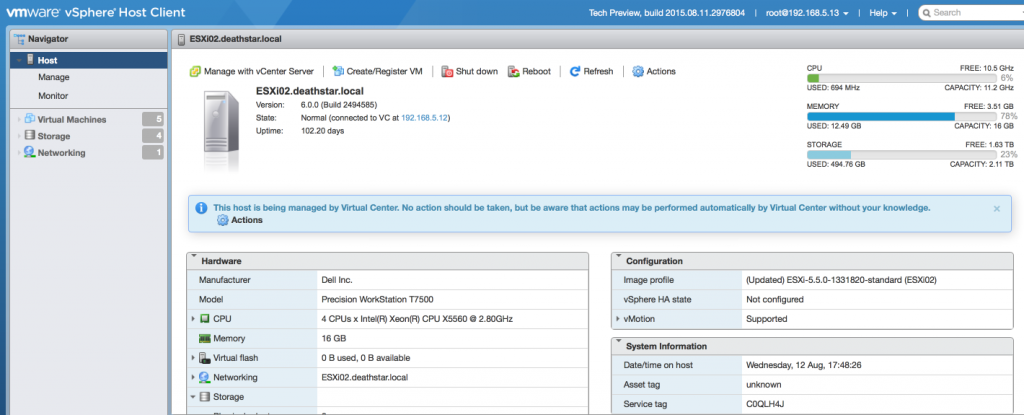Dismiss the Virtual Center info banner

pos(997,208)
